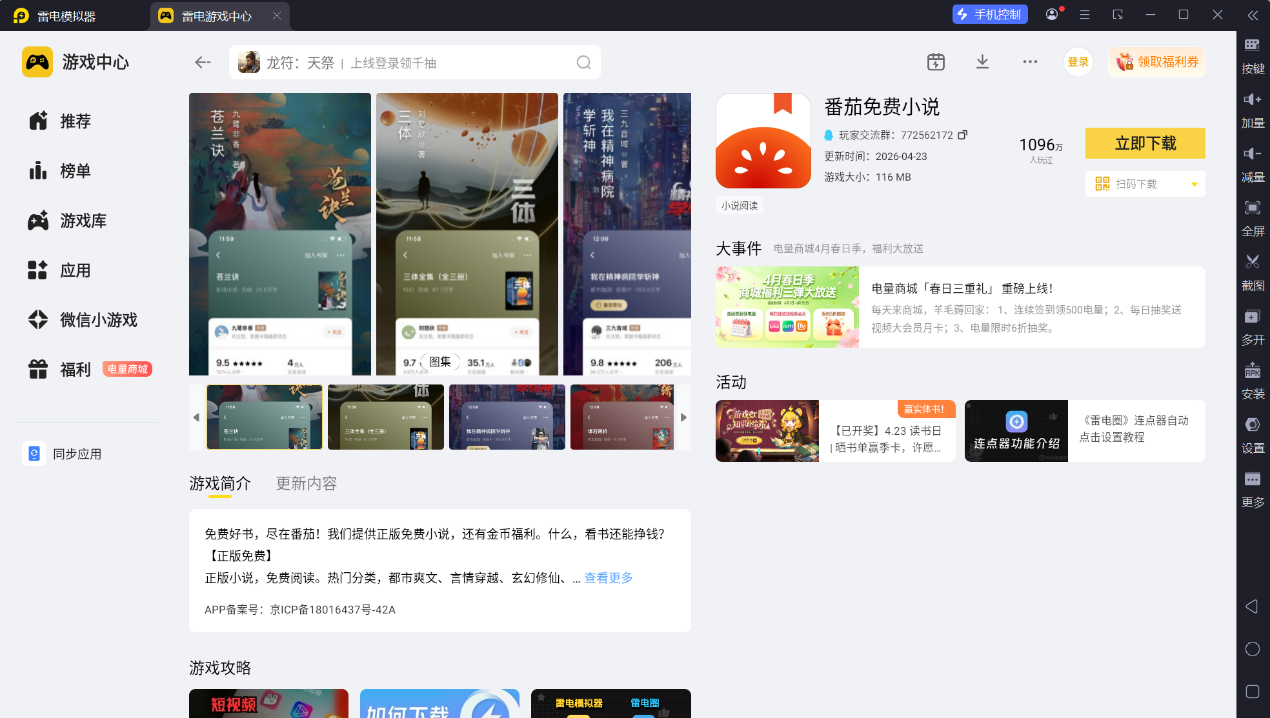Select the 三体 thumbnail in the strip
Viewport: 1270px width, 718px height.
386,417
